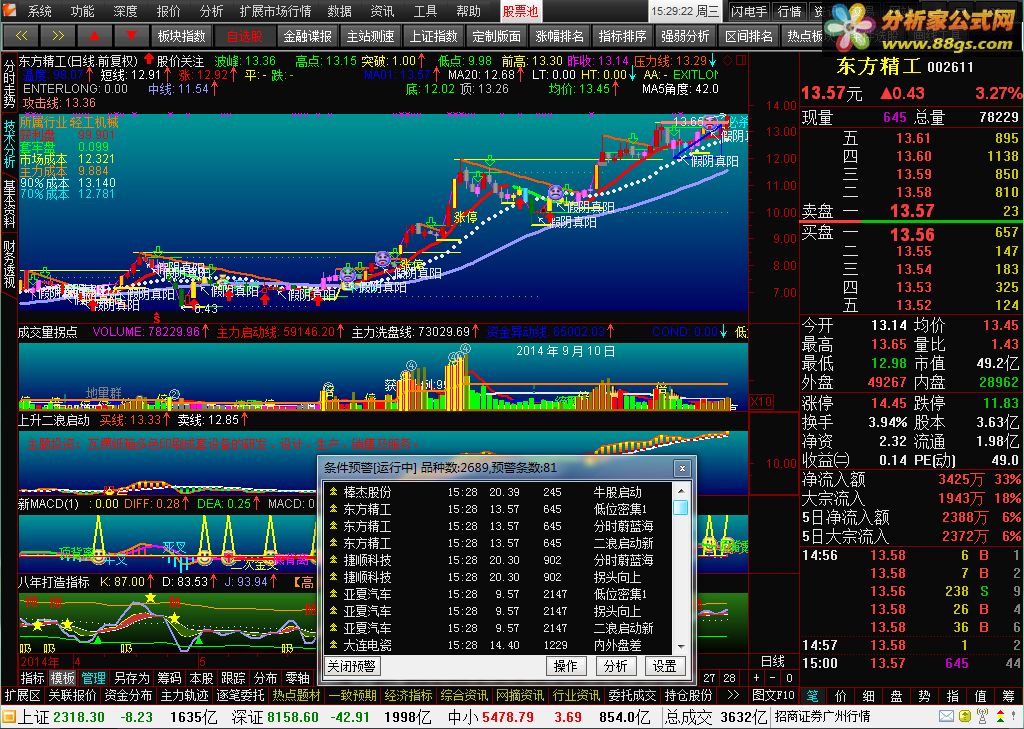Screen dimensions: 1024x729
Task: Open the 帮助 menu
Action: (x=468, y=11)
